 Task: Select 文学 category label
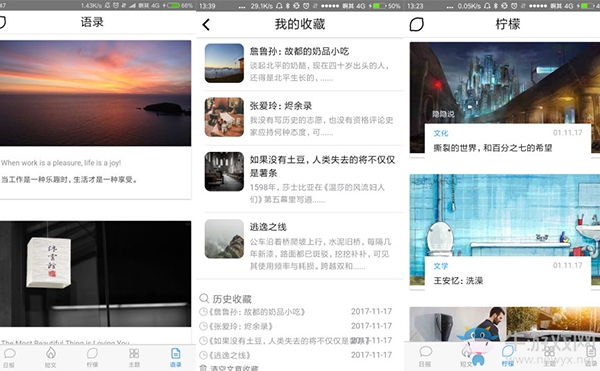[441, 266]
